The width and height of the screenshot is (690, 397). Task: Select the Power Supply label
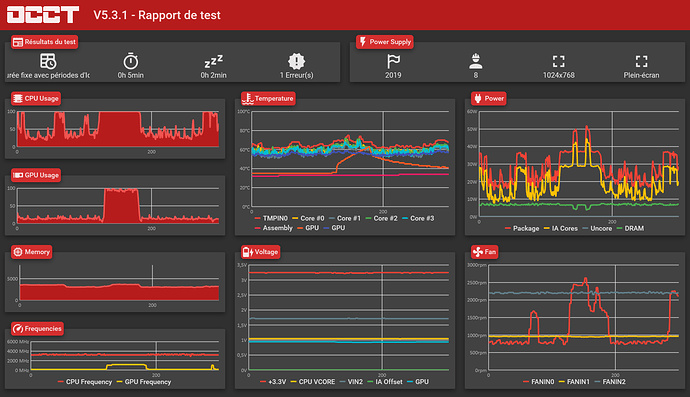390,42
